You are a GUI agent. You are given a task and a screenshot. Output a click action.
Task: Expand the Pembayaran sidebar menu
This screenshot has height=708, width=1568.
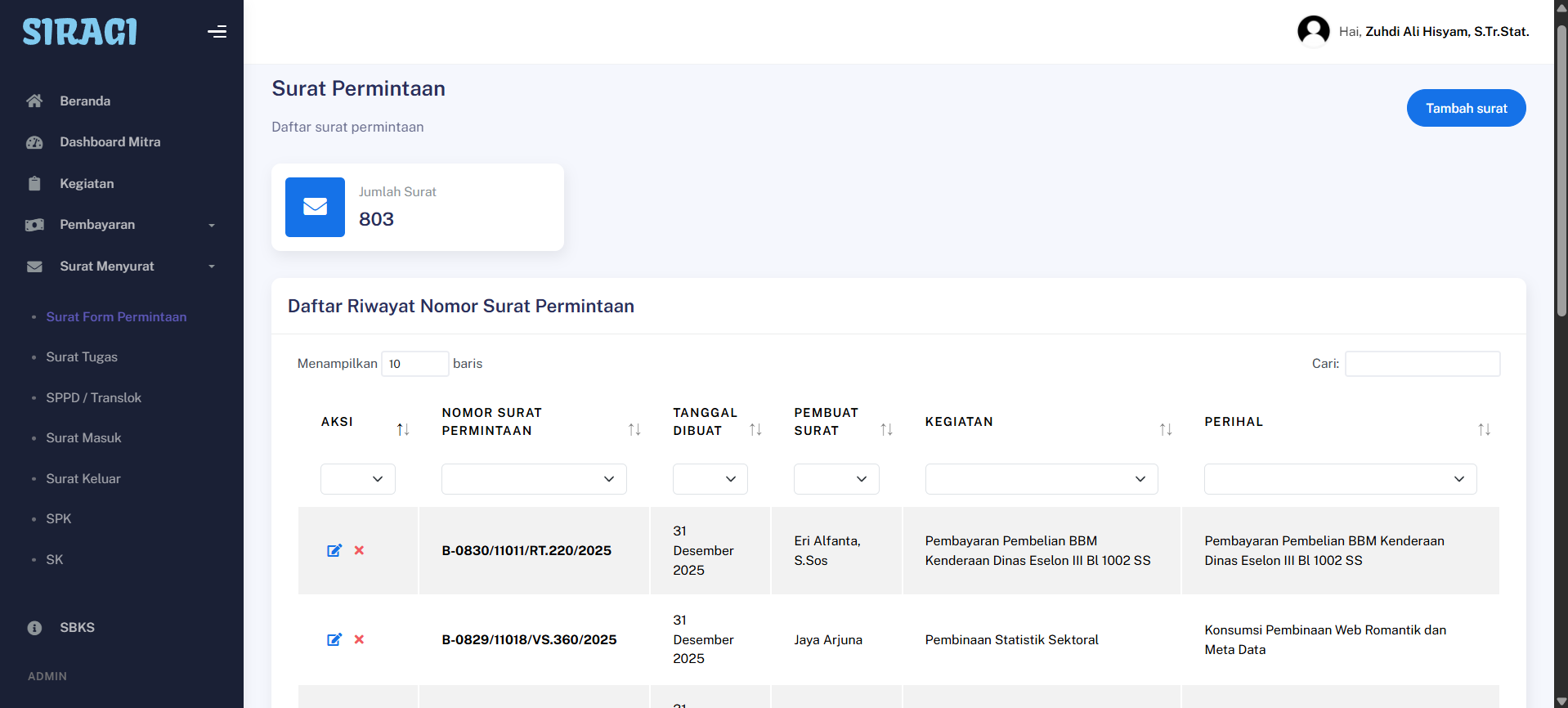tap(121, 225)
